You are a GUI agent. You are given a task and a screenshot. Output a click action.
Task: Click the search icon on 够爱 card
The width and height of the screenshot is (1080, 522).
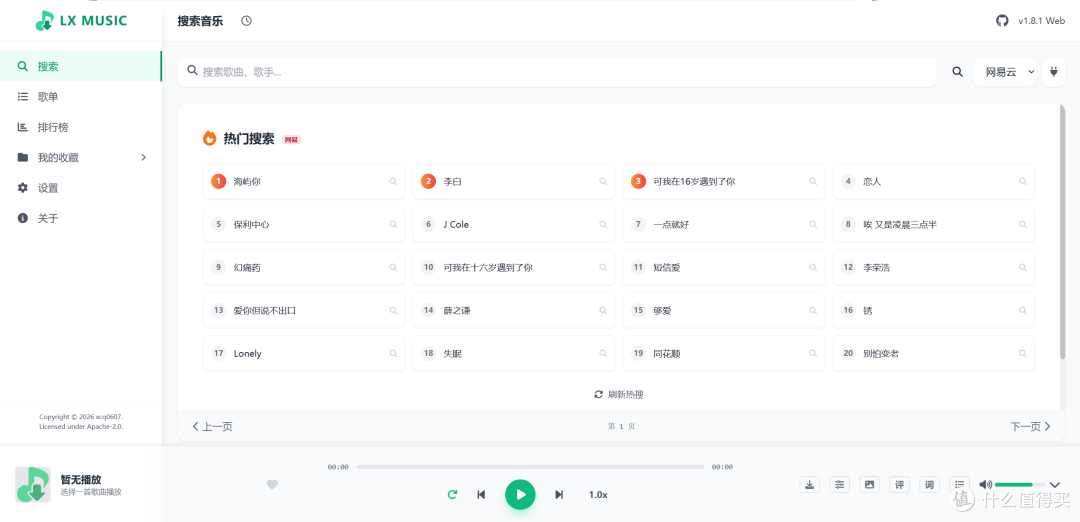813,311
